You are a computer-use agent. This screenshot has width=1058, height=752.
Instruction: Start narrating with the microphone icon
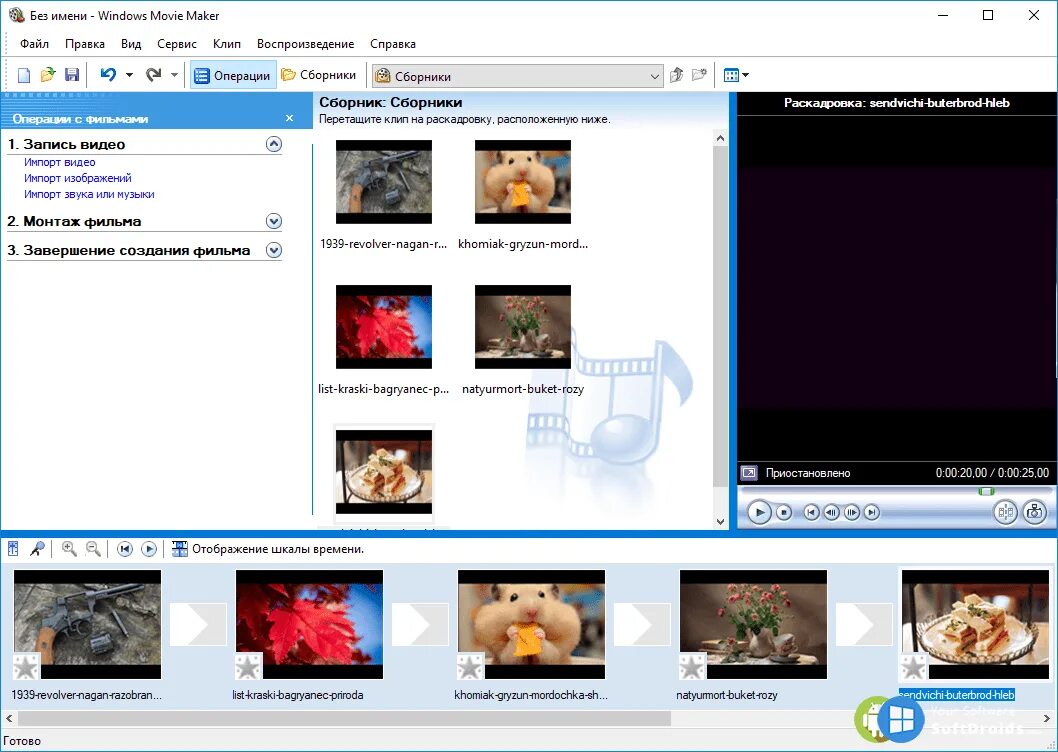(x=36, y=549)
